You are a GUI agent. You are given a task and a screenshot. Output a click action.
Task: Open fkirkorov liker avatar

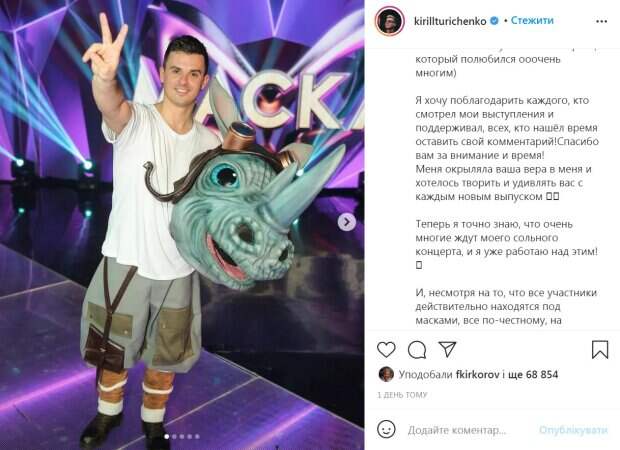pos(386,374)
